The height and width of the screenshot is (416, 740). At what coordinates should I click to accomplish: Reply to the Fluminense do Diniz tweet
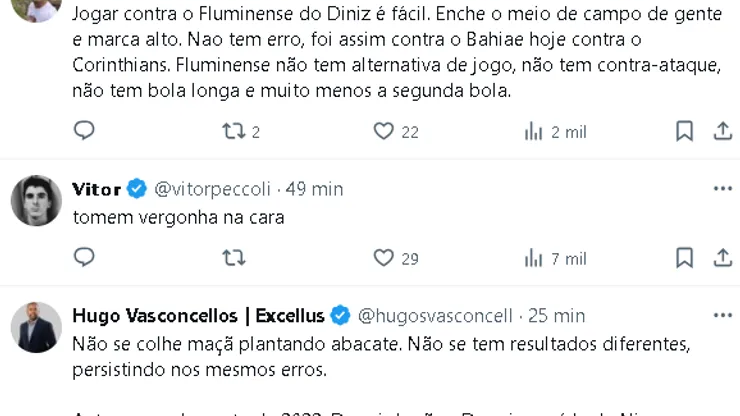(85, 131)
